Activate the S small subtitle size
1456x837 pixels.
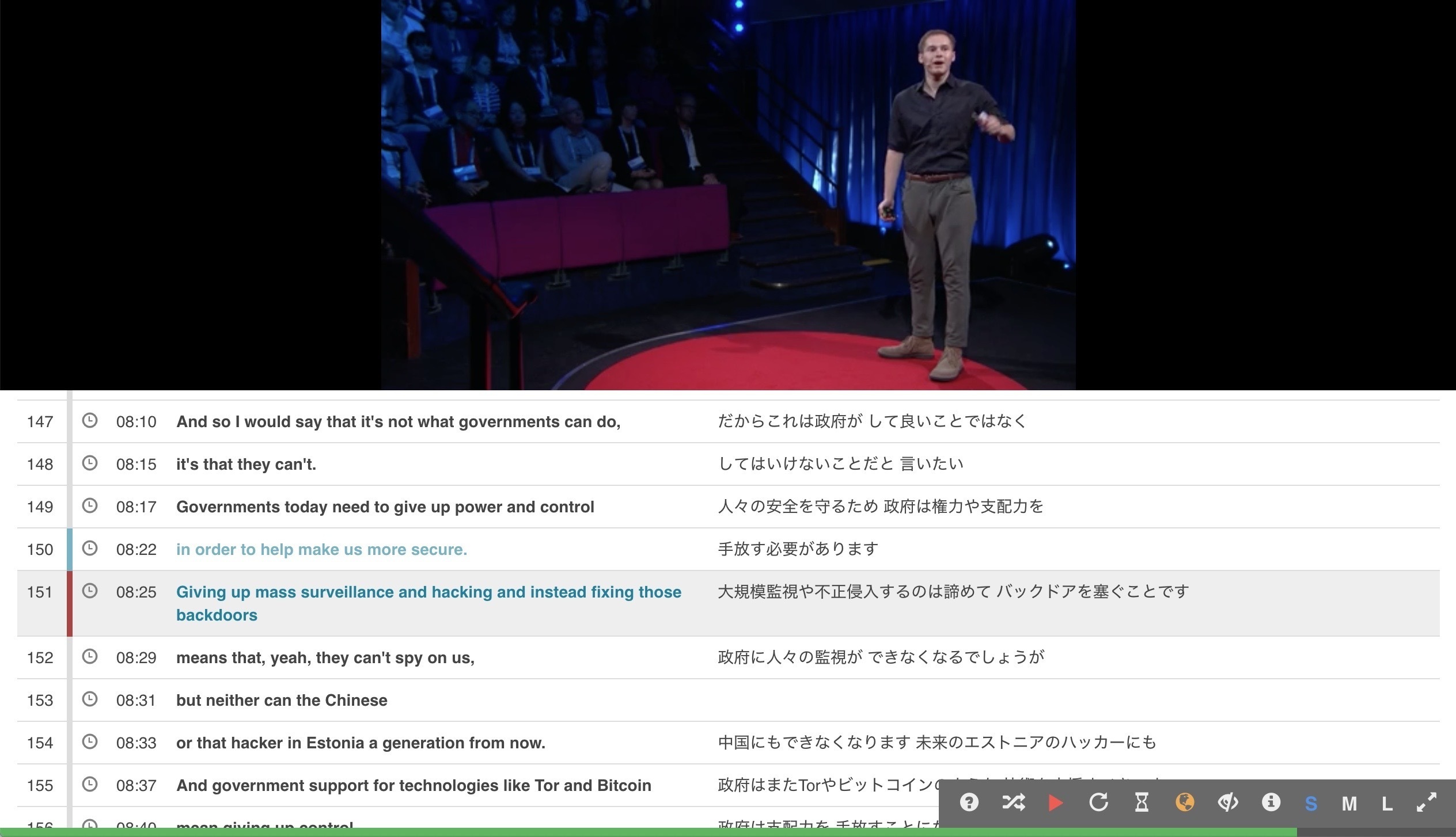click(x=1313, y=802)
